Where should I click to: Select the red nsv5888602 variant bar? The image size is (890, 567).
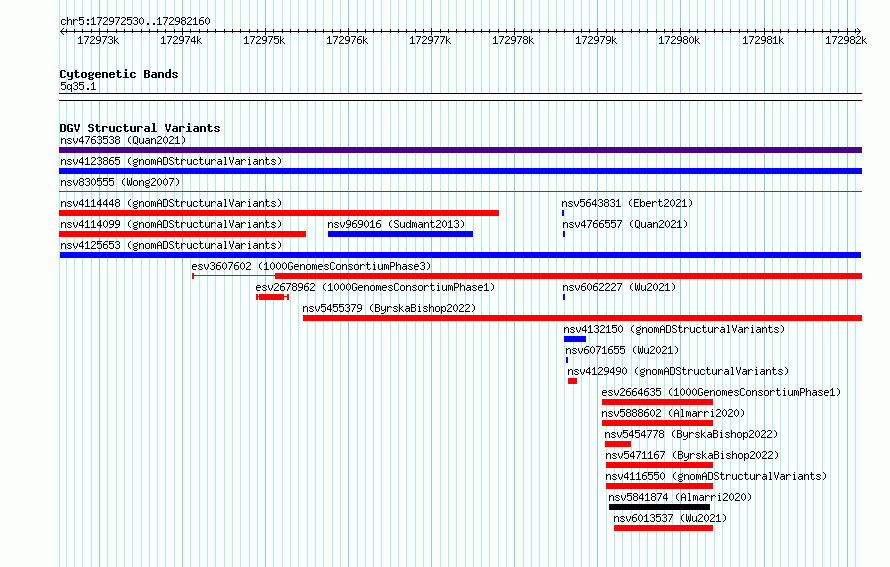point(657,423)
